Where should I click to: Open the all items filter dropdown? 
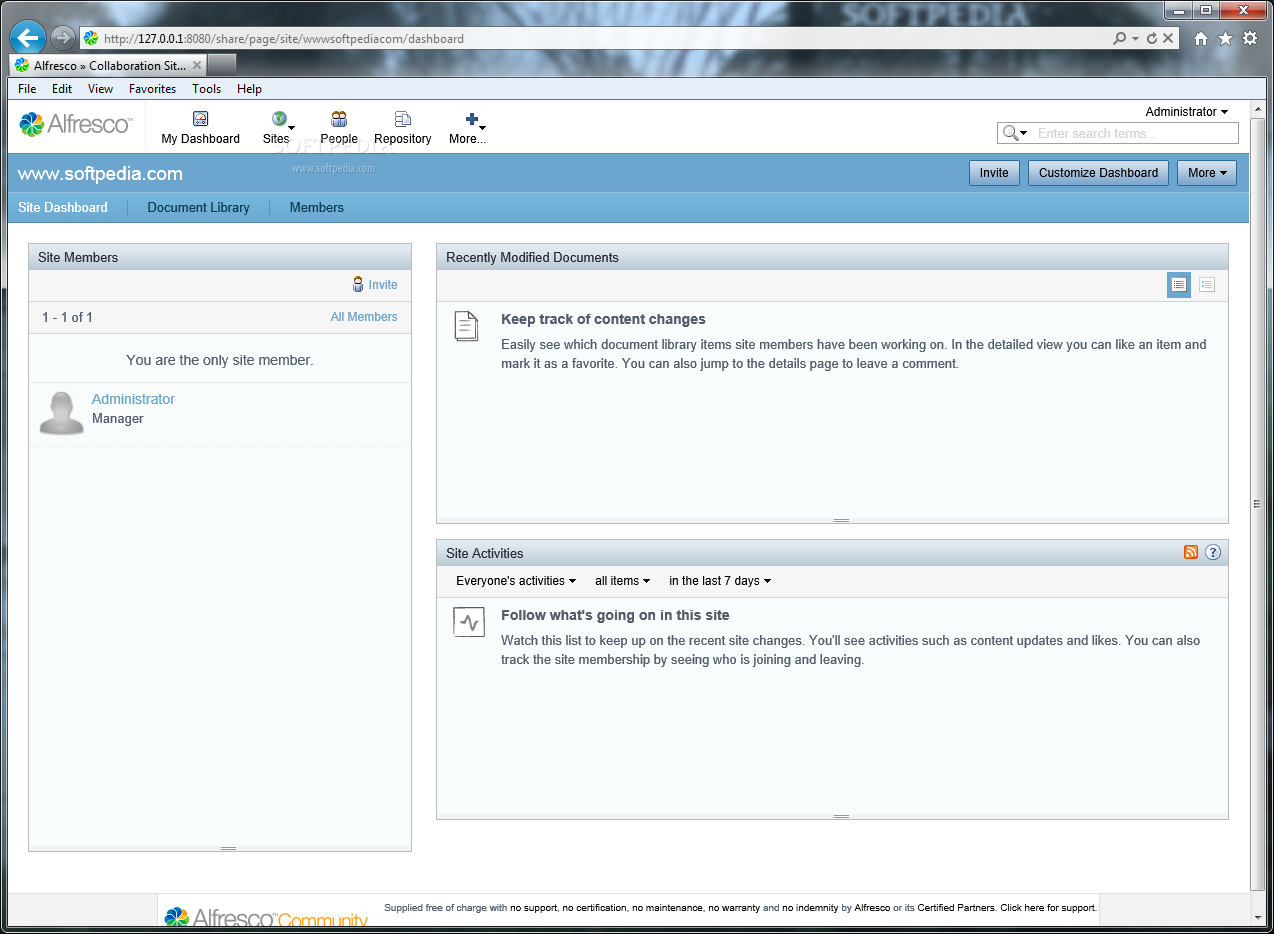622,581
